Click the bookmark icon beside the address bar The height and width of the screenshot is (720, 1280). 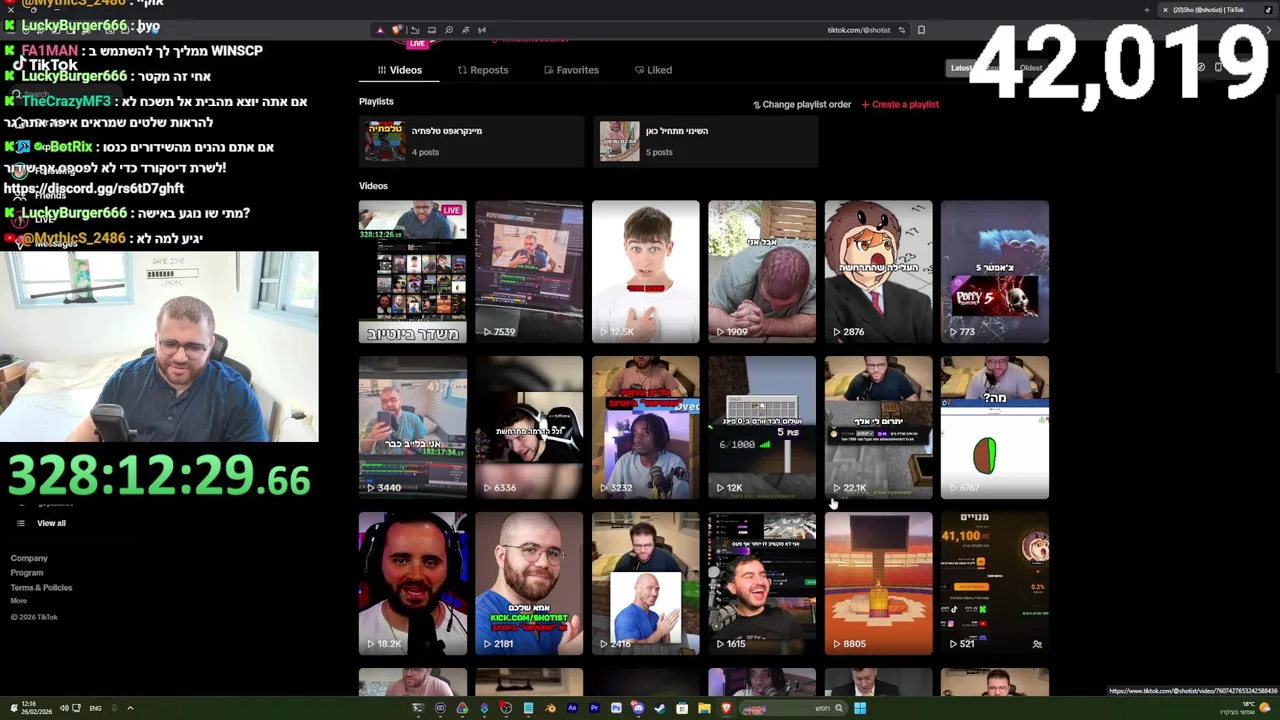click(x=921, y=30)
